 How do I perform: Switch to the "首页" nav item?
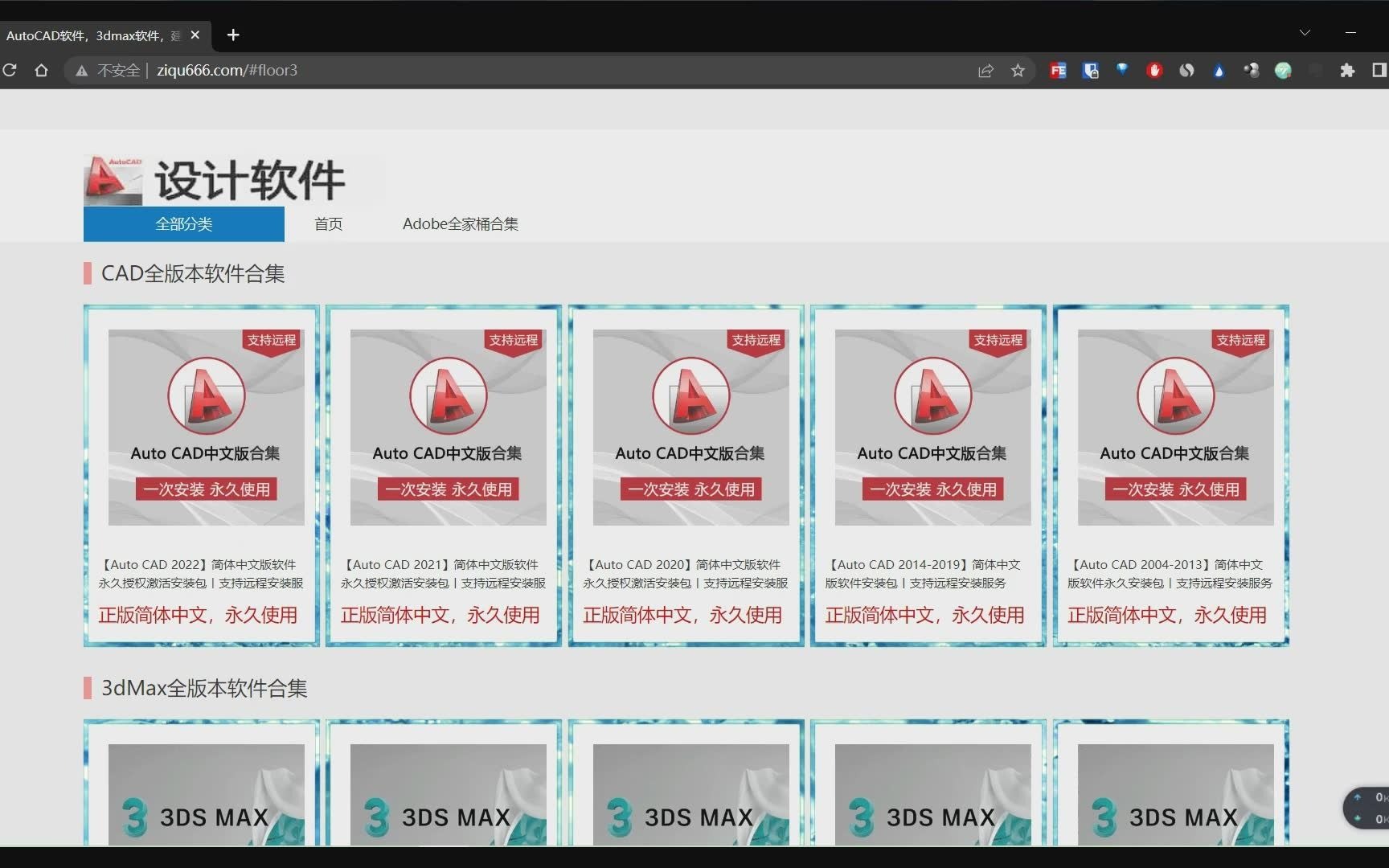(x=328, y=224)
